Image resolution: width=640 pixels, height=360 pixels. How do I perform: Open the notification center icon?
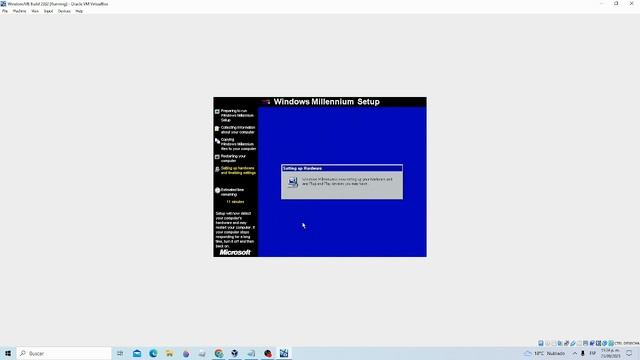click(x=629, y=353)
